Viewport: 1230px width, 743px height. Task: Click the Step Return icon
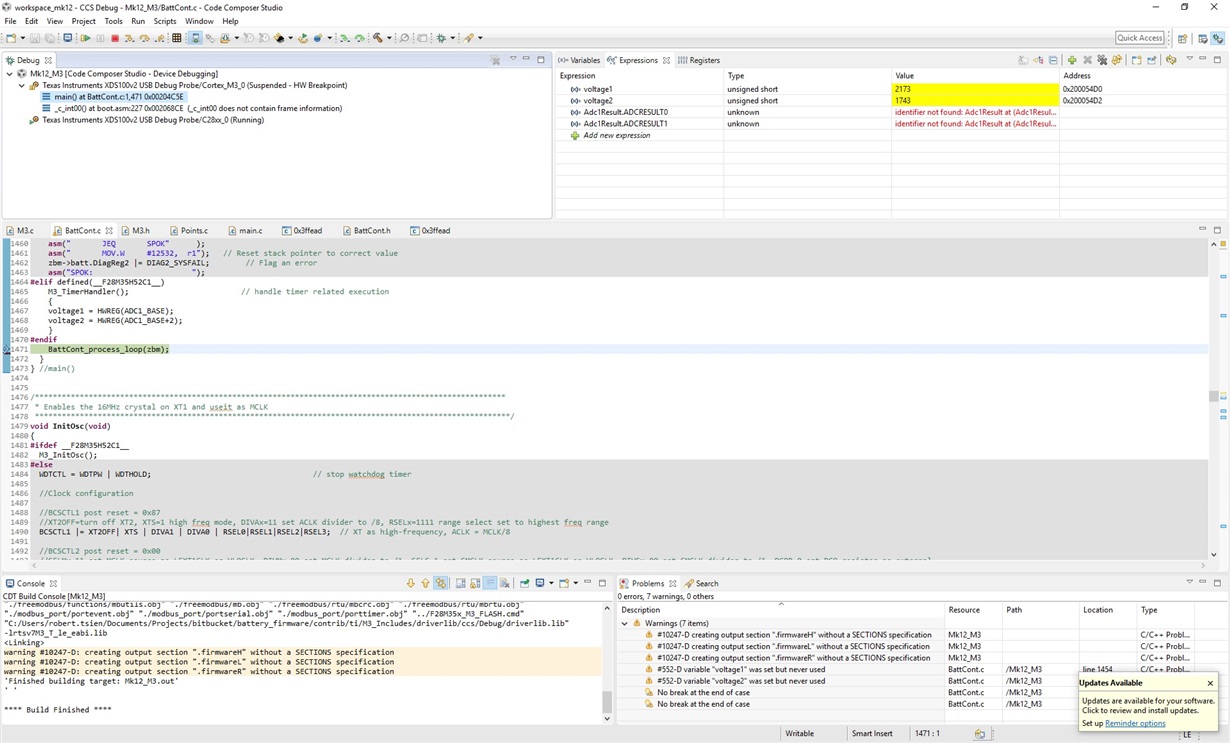160,38
